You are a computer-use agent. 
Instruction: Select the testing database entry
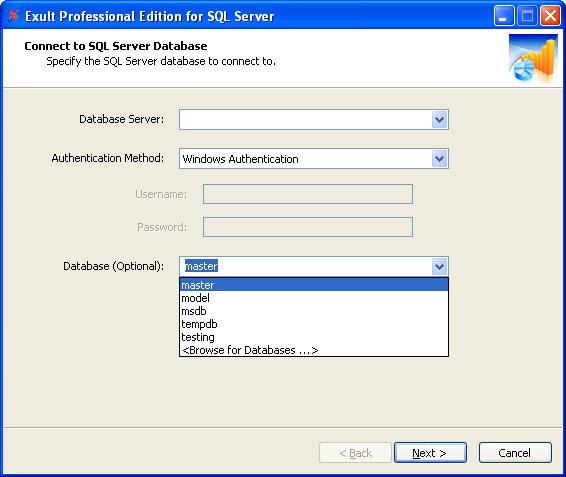coord(314,337)
